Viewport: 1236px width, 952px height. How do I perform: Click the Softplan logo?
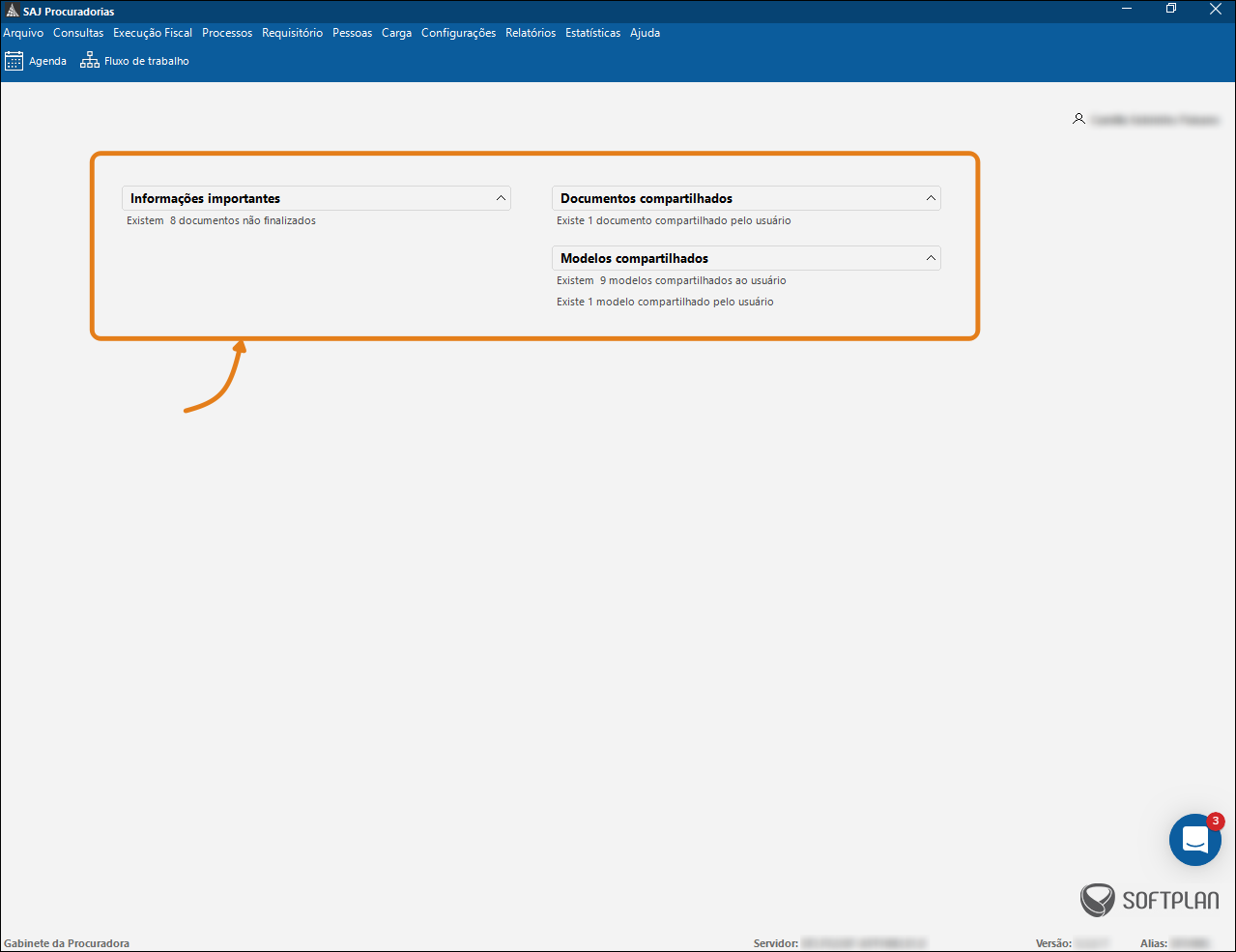1150,900
